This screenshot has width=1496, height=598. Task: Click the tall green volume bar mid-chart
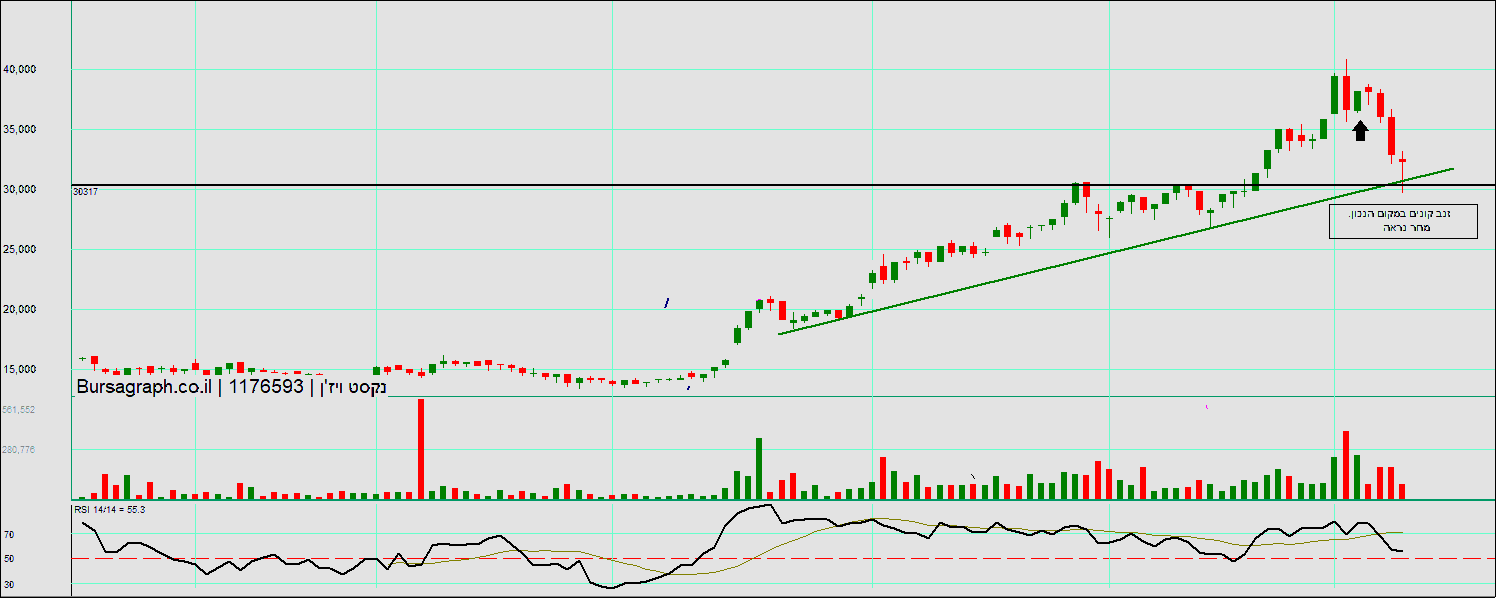click(x=759, y=468)
